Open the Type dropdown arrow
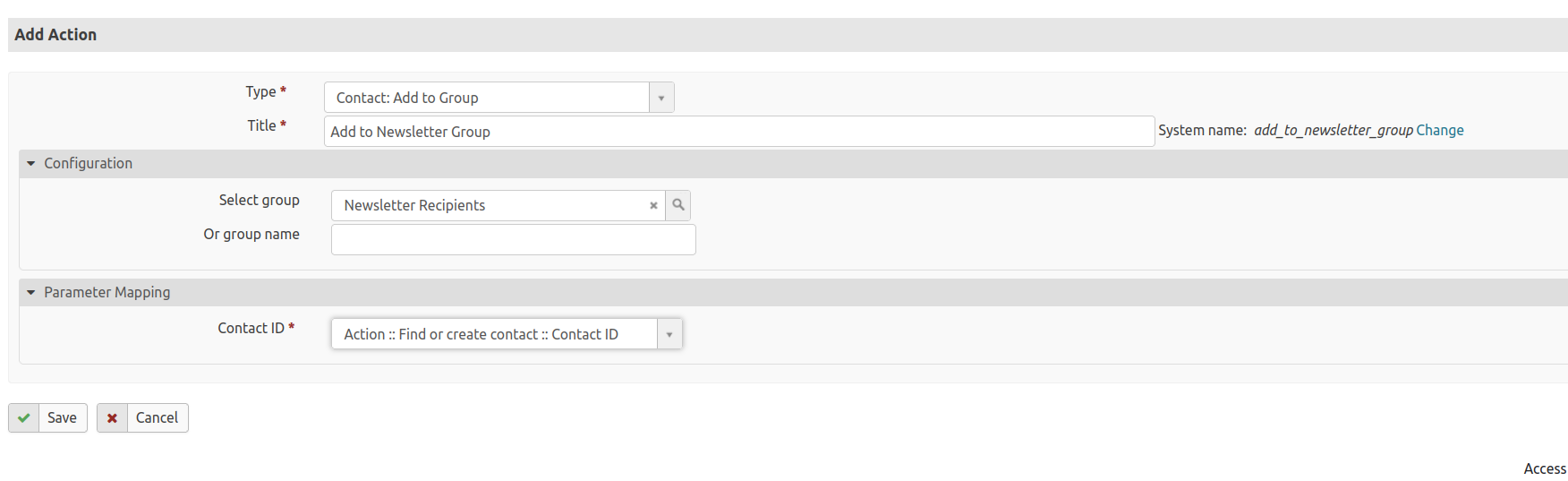 pyautogui.click(x=661, y=98)
